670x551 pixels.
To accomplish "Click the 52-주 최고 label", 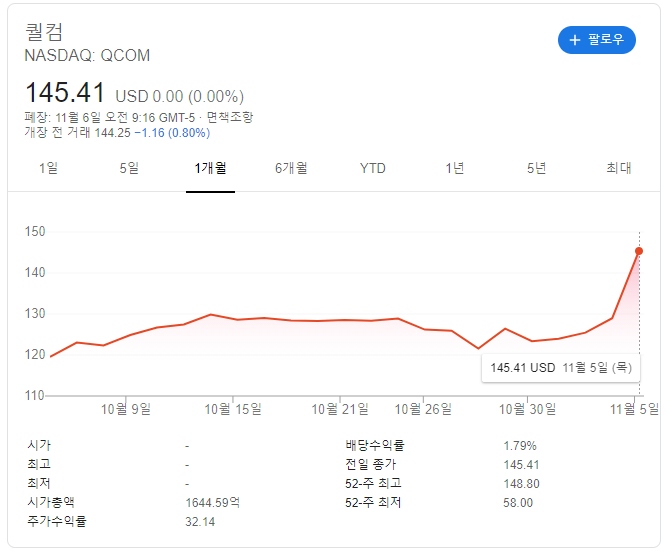I will 373,484.
